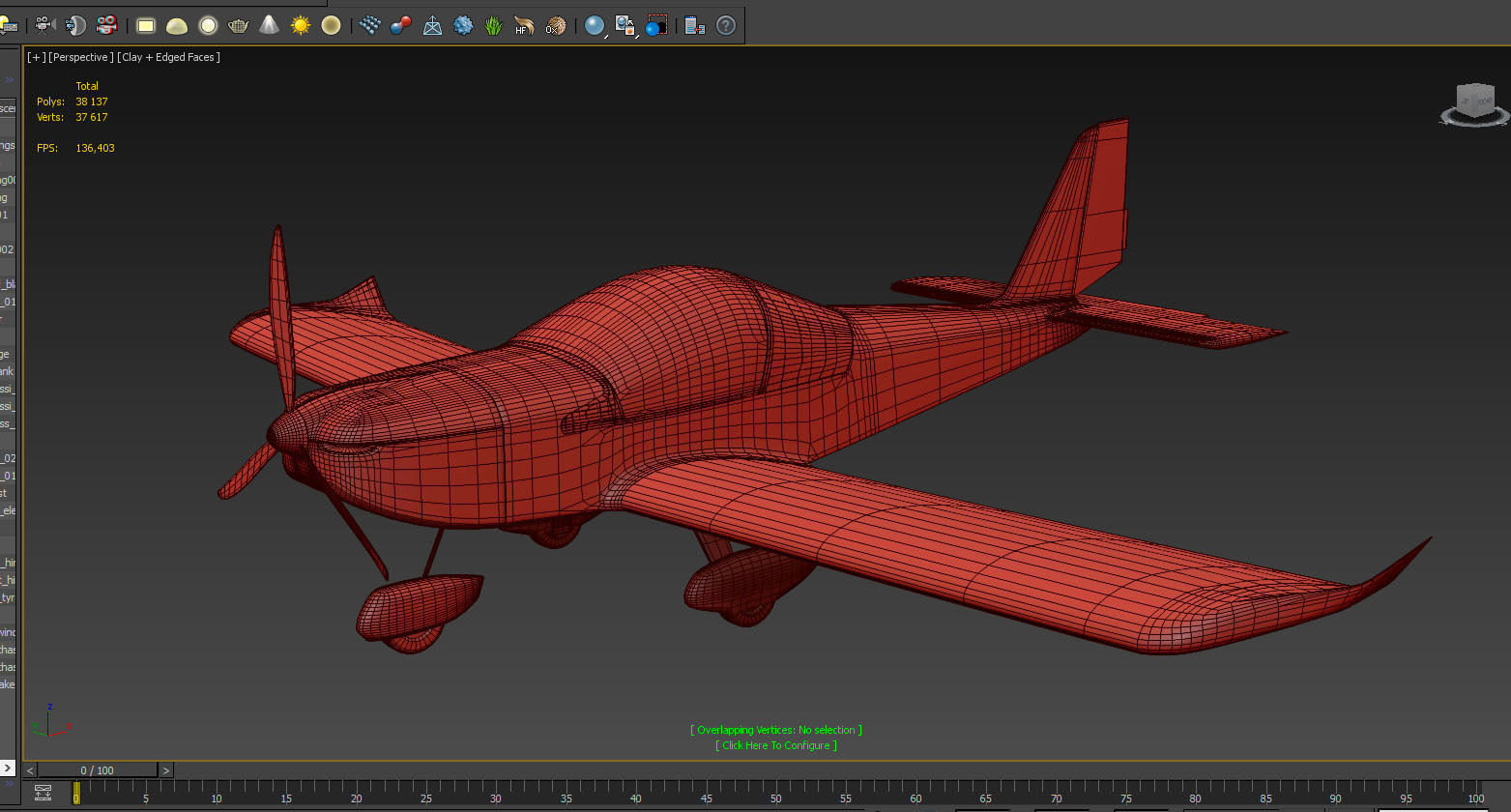Click the Verts count 37 617 statistic
This screenshot has height=812, width=1511.
pos(92,117)
